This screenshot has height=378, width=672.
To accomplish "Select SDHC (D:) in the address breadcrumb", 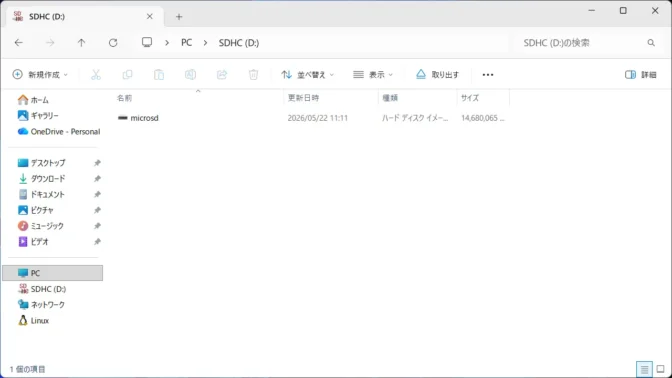I will pos(239,42).
